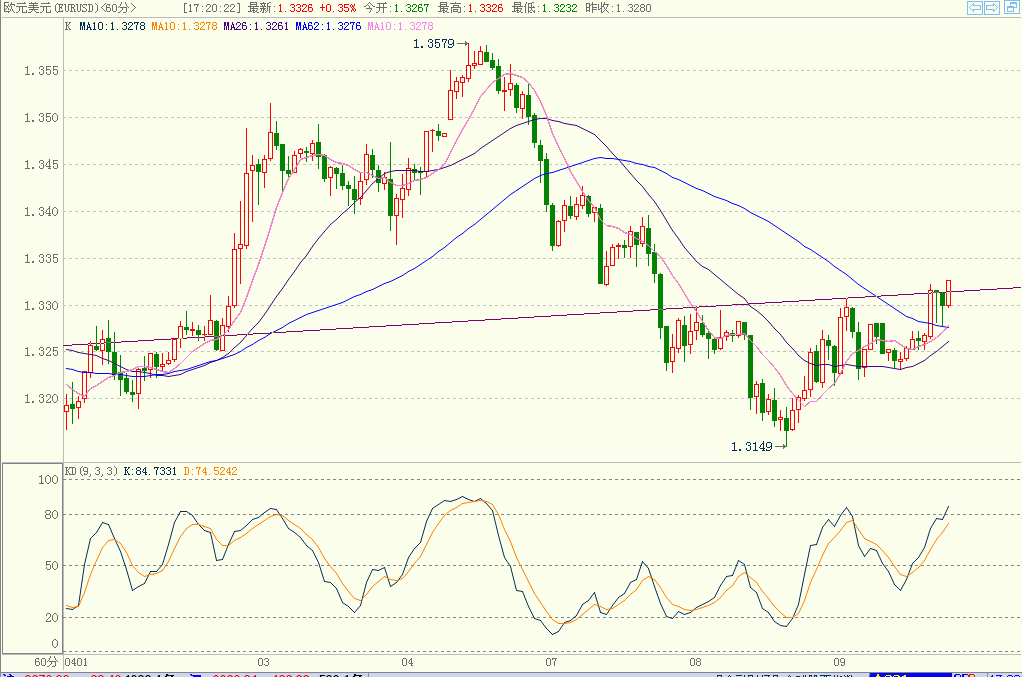Click the KD axis 80 label
Image resolution: width=1022 pixels, height=677 pixels.
51,515
